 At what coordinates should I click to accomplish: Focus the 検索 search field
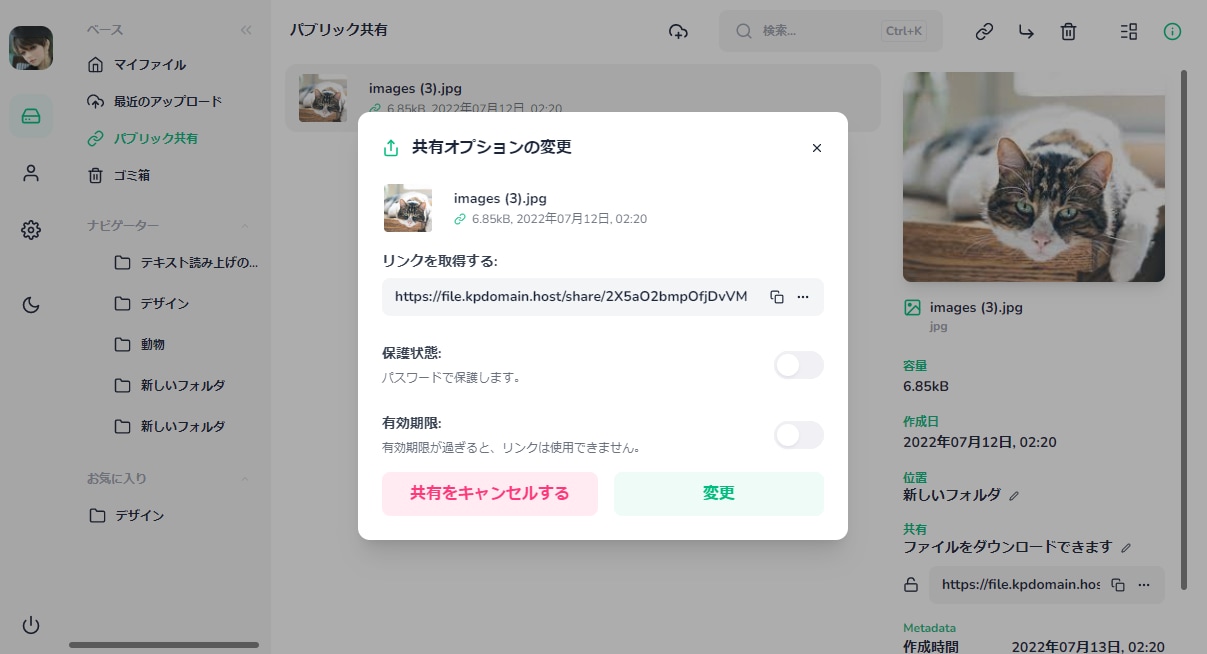point(830,31)
